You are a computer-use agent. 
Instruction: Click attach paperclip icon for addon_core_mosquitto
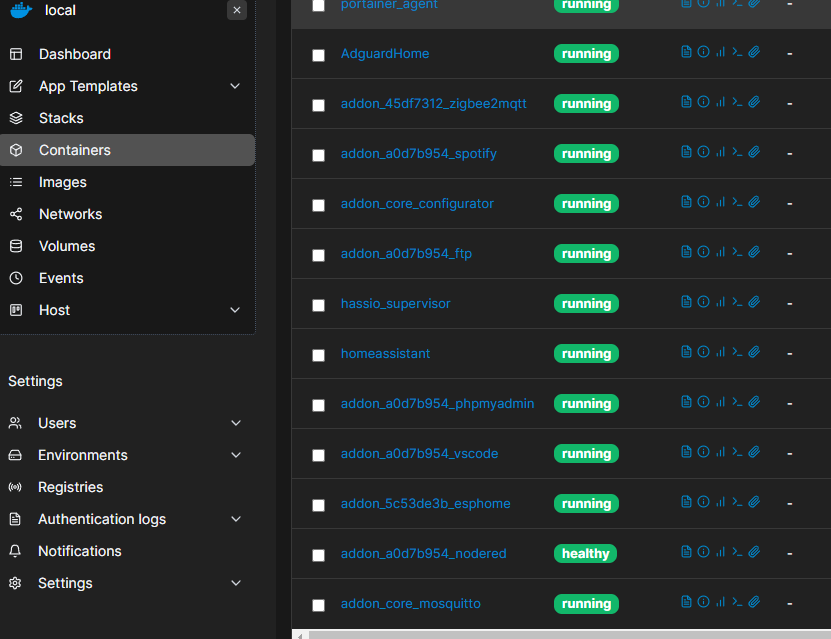[755, 602]
